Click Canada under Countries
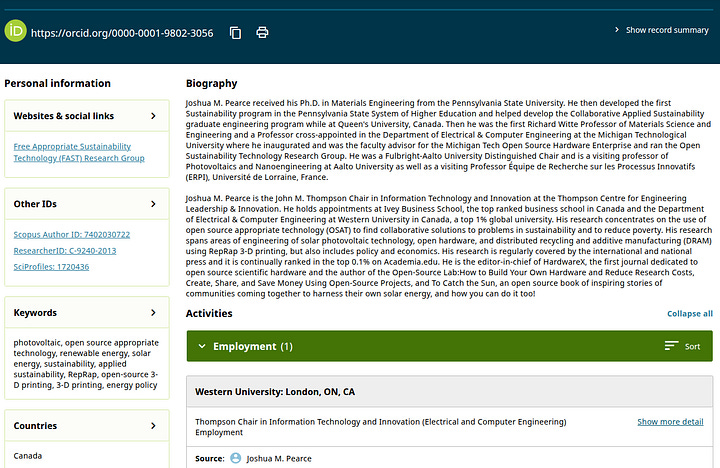Screen dimensions: 720x468 28,456
